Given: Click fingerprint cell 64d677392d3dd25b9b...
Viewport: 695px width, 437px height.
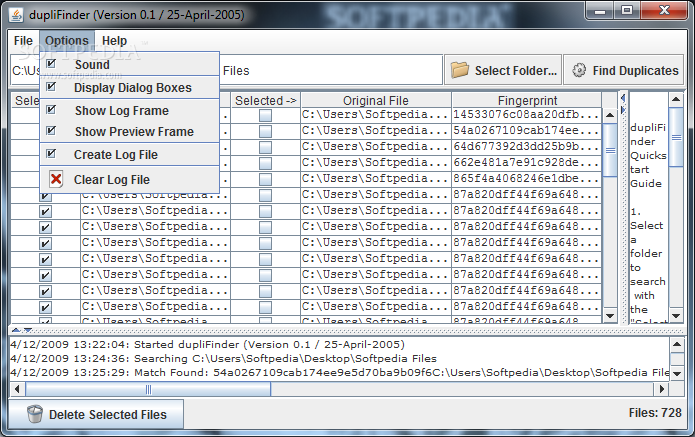Looking at the screenshot, I should pos(527,147).
